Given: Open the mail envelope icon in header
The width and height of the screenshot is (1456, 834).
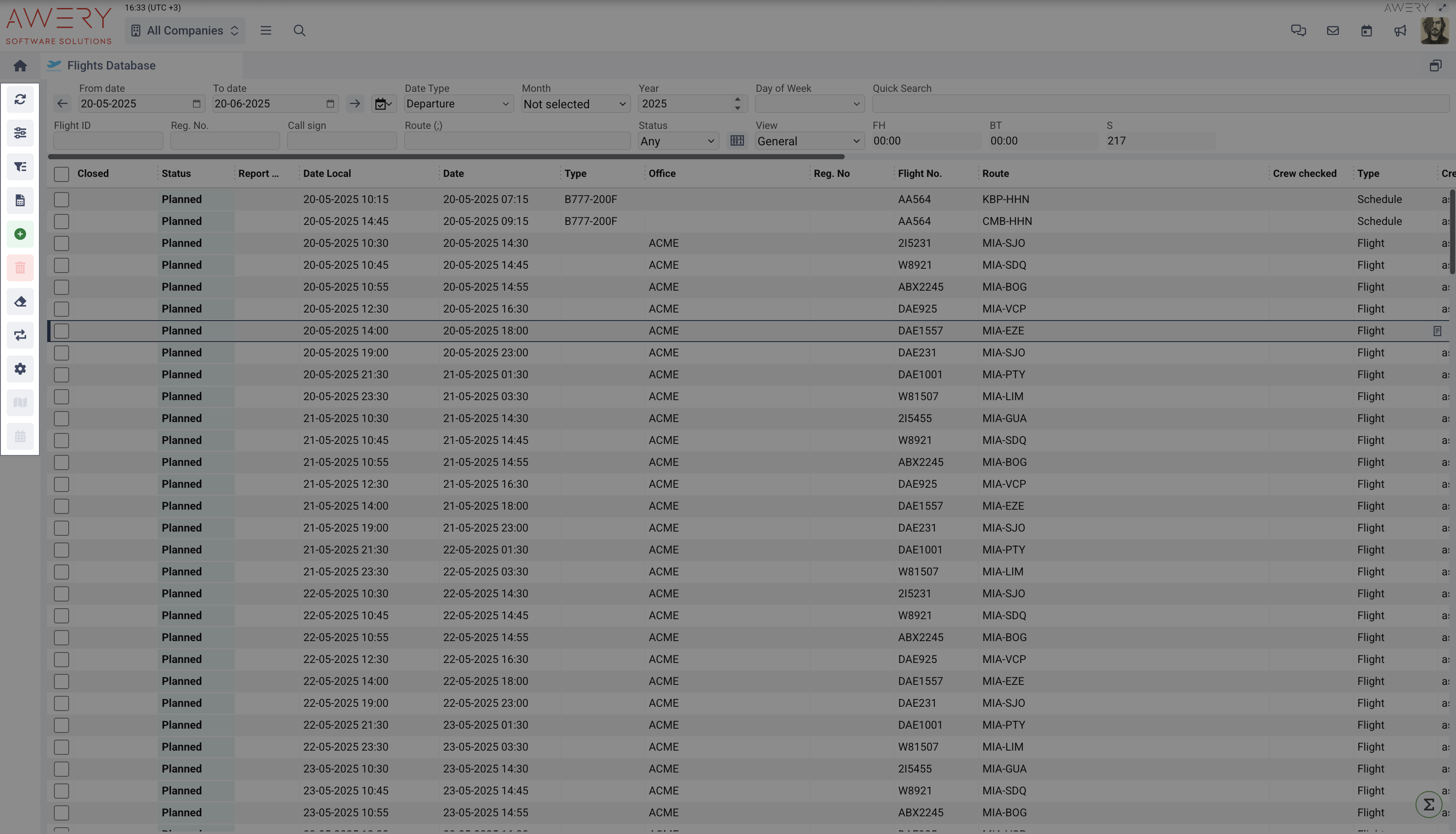Looking at the screenshot, I should click(x=1333, y=31).
